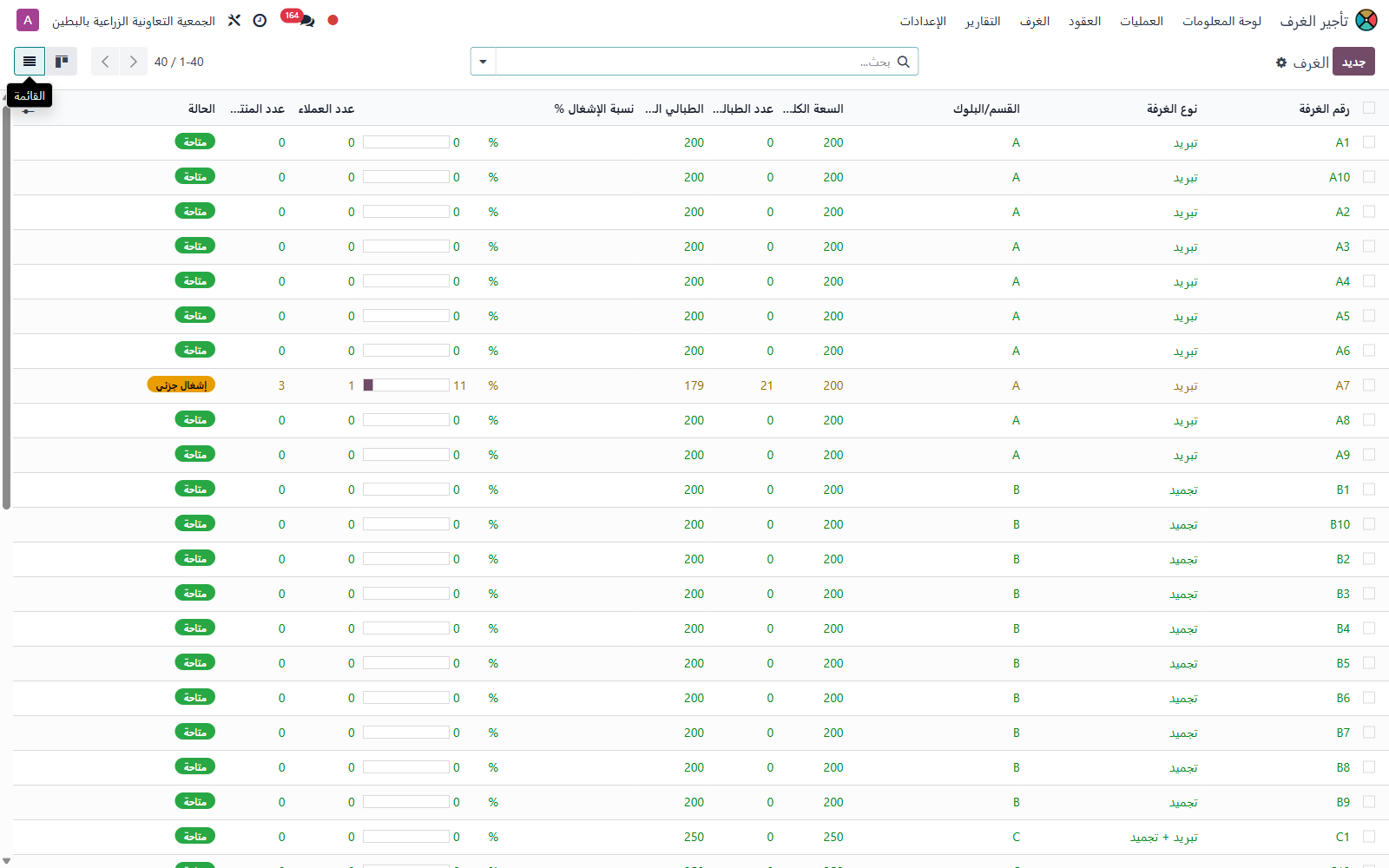Open the optional columns adjuster in header
This screenshot has width=1389, height=868.
coord(29,110)
